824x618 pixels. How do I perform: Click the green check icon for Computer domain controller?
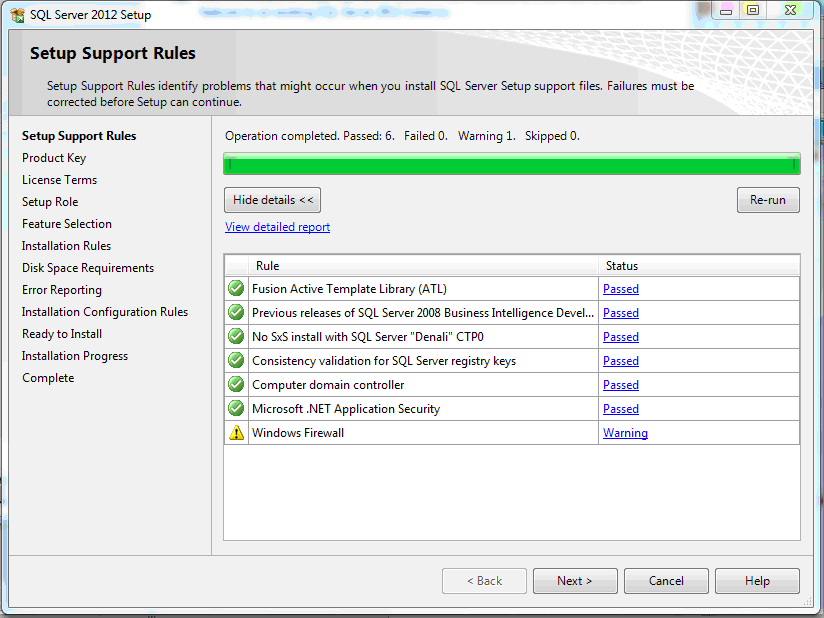click(x=236, y=385)
